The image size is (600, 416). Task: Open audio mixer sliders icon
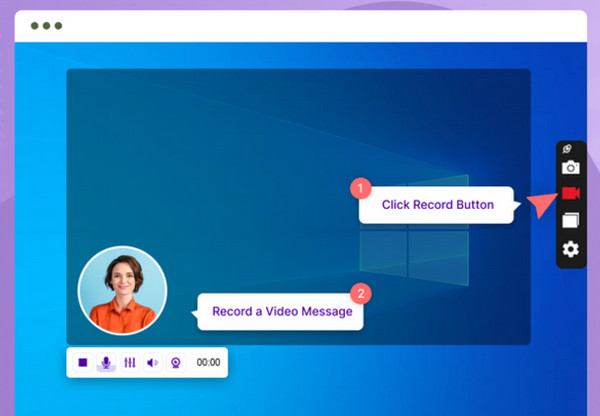130,362
